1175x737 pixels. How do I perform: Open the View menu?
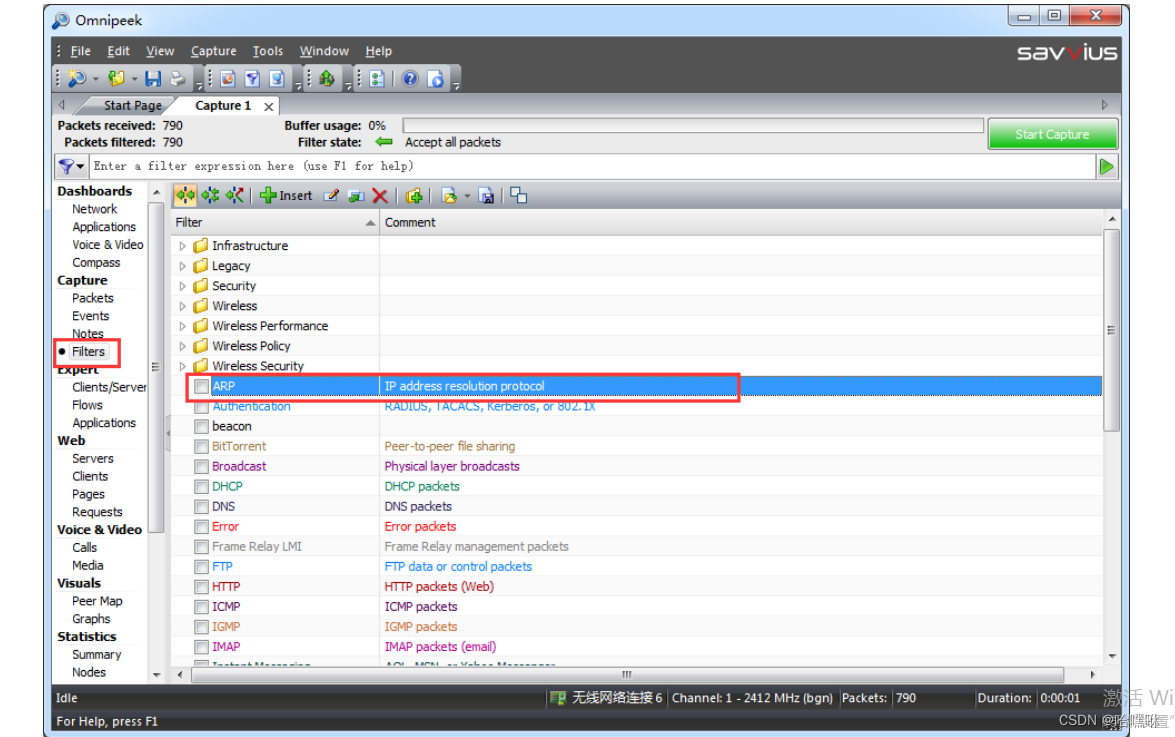160,51
